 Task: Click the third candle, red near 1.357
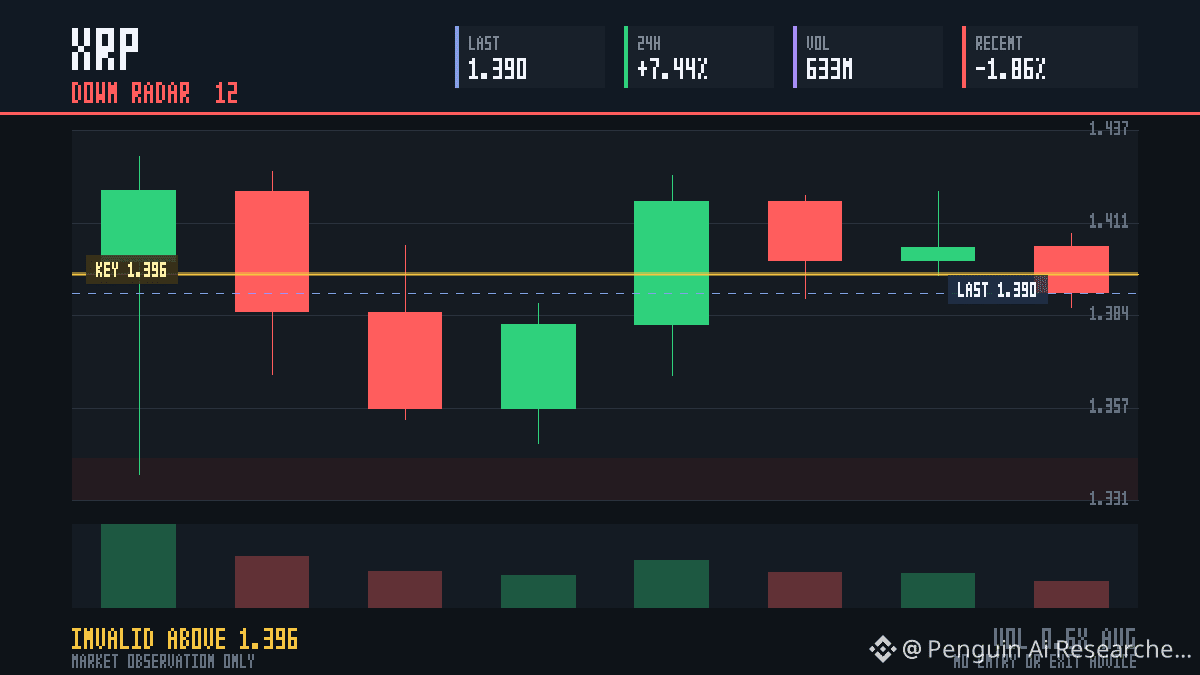pos(405,360)
